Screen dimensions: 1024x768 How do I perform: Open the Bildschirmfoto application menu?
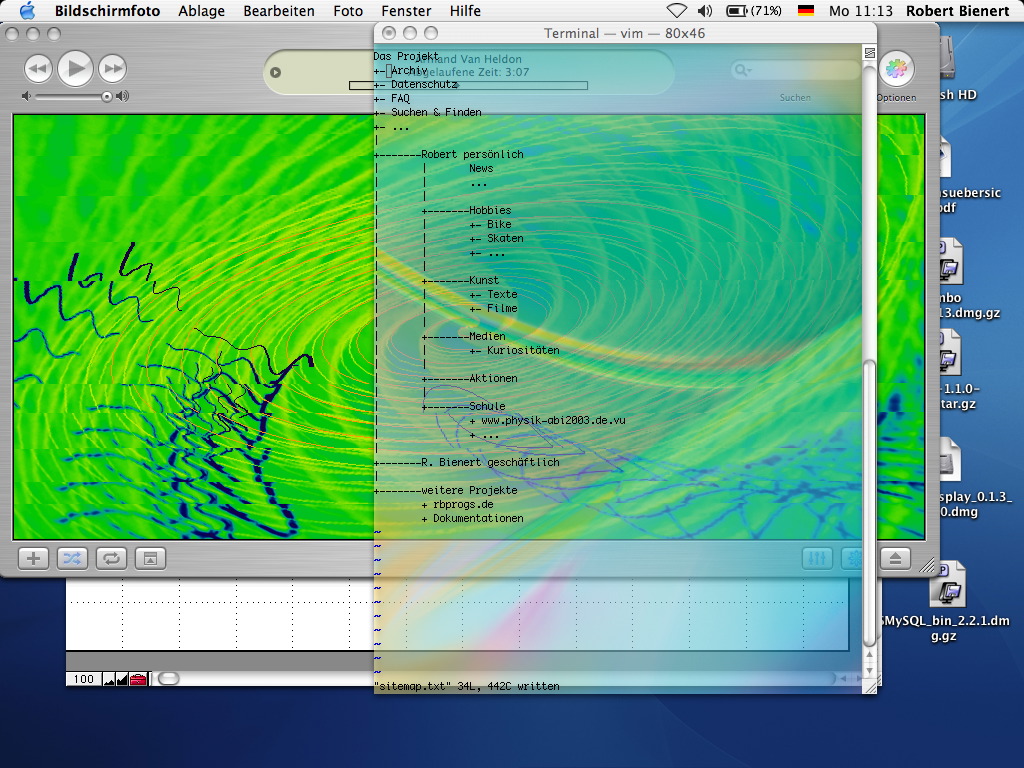click(x=107, y=11)
